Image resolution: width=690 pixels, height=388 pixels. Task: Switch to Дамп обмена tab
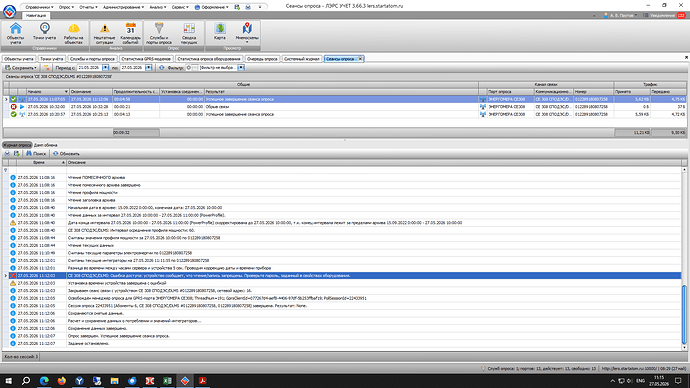[46, 145]
